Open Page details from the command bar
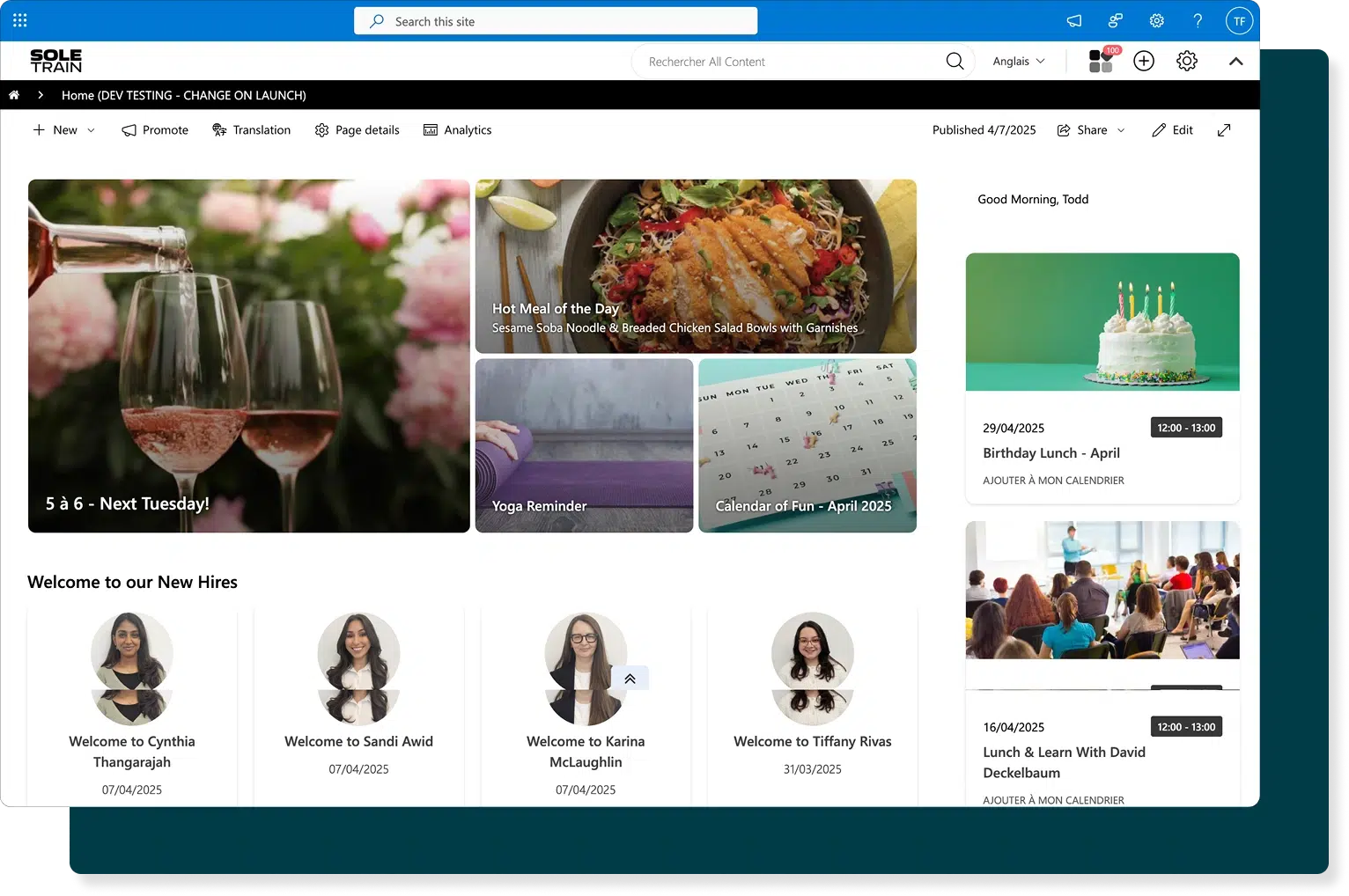This screenshot has height=896, width=1349. tap(358, 130)
